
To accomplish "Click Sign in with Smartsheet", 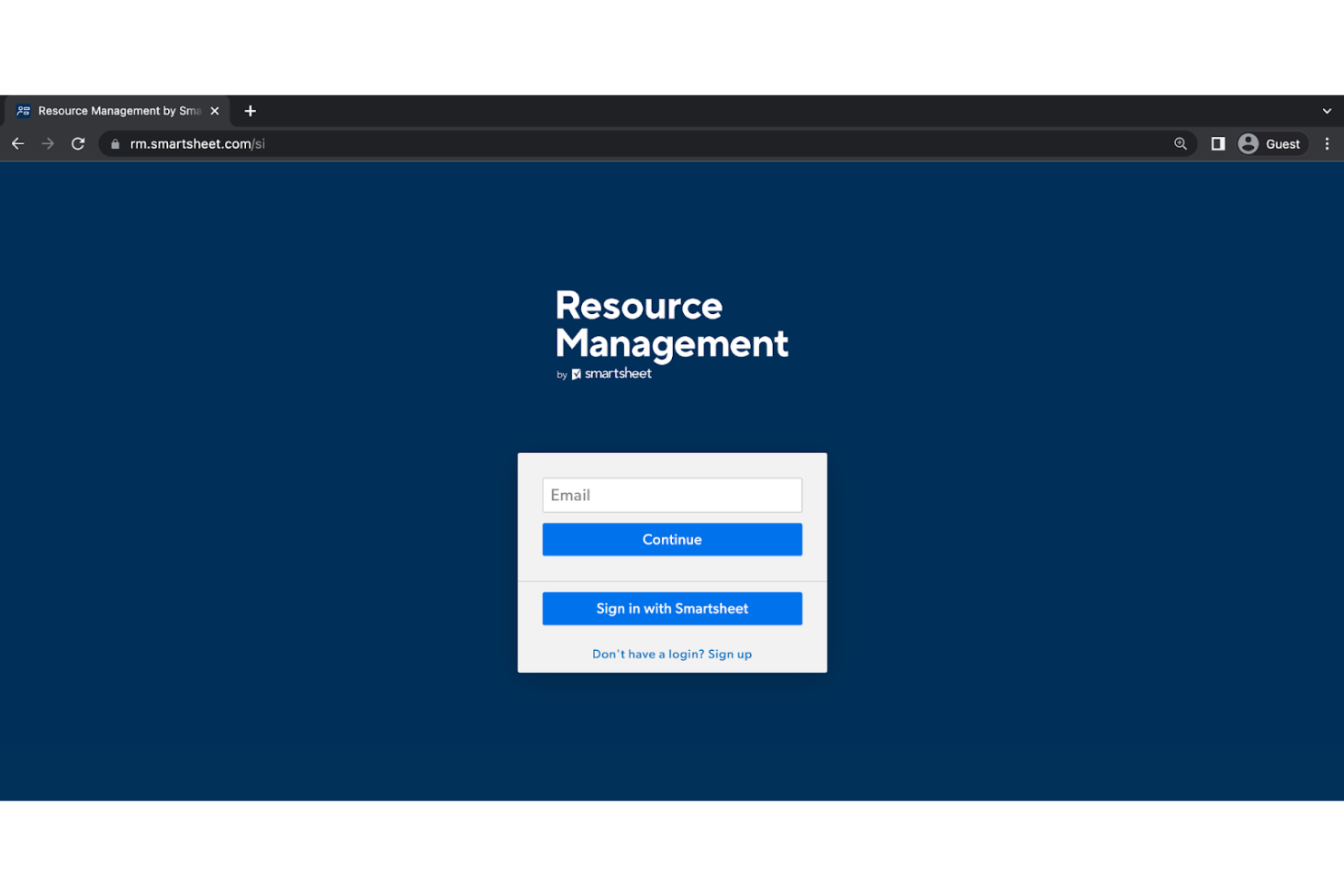I will [x=672, y=608].
